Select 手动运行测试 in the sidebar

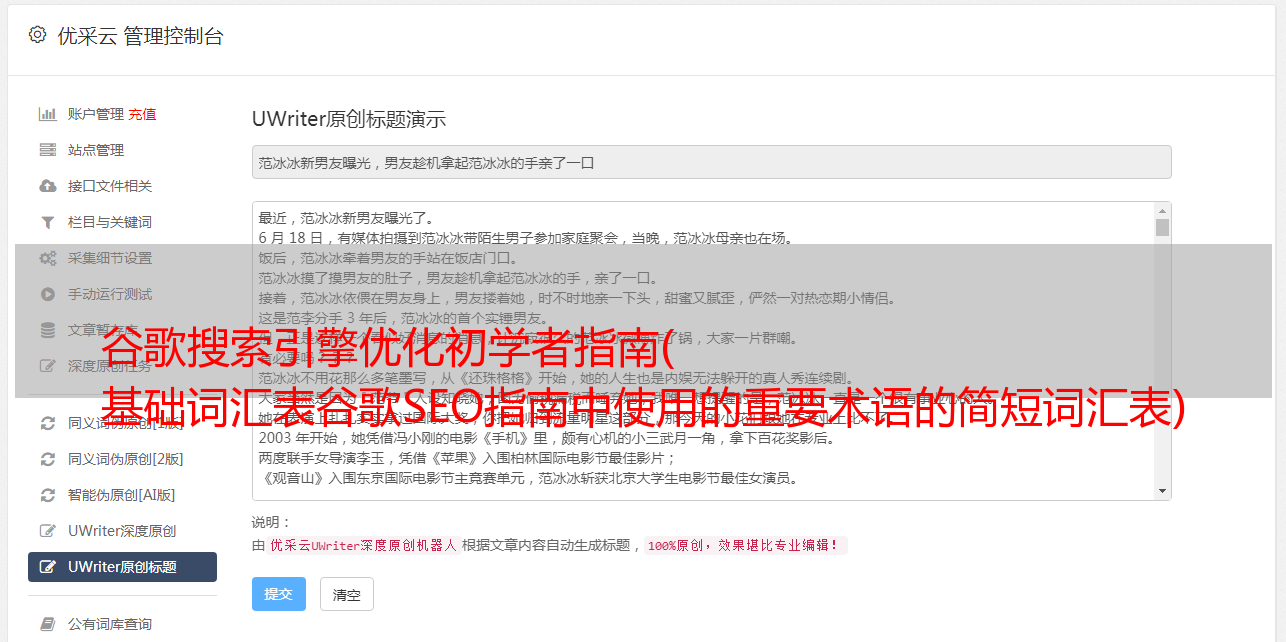110,294
